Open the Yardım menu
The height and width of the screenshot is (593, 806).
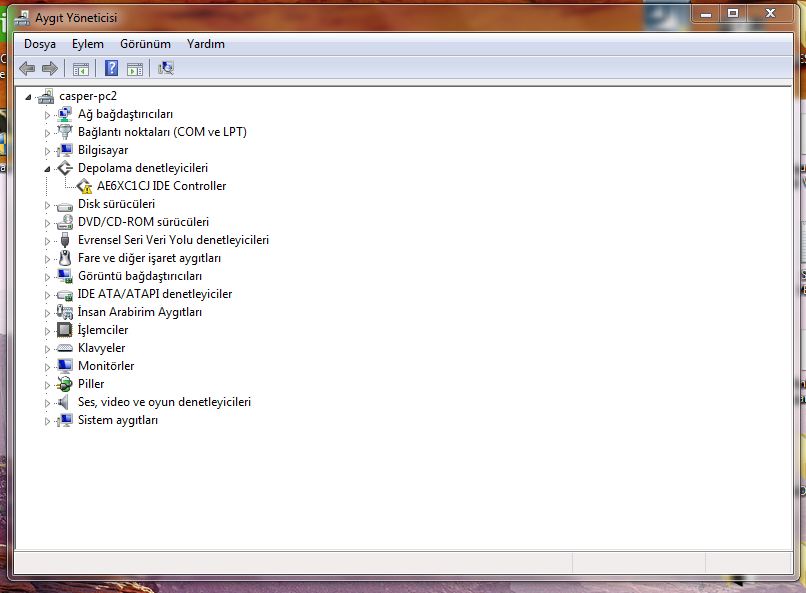pos(205,44)
